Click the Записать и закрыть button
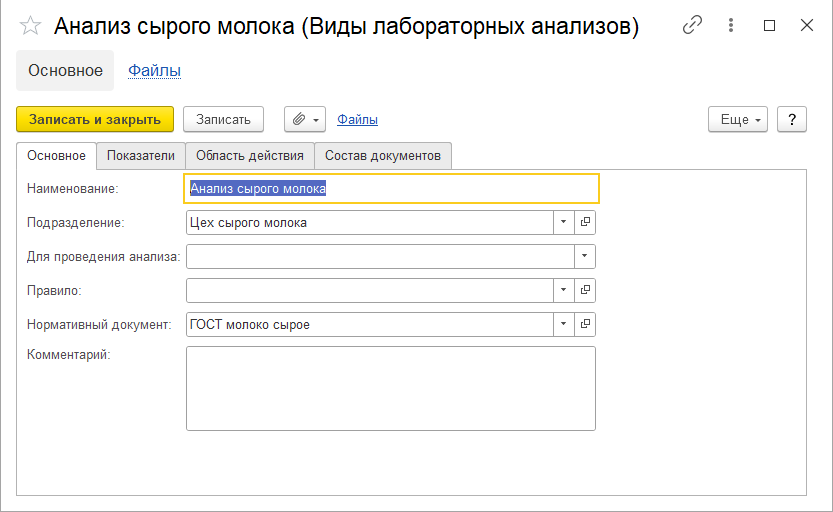 coord(95,119)
